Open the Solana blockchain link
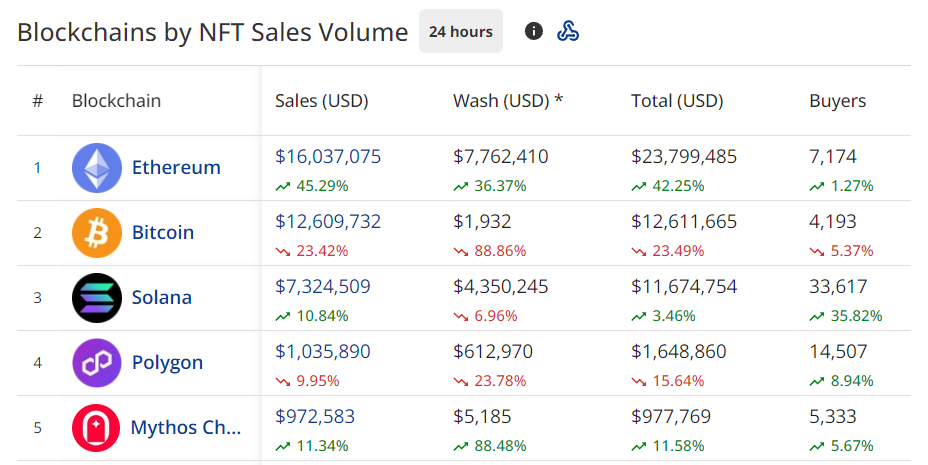The height and width of the screenshot is (465, 928). (162, 298)
